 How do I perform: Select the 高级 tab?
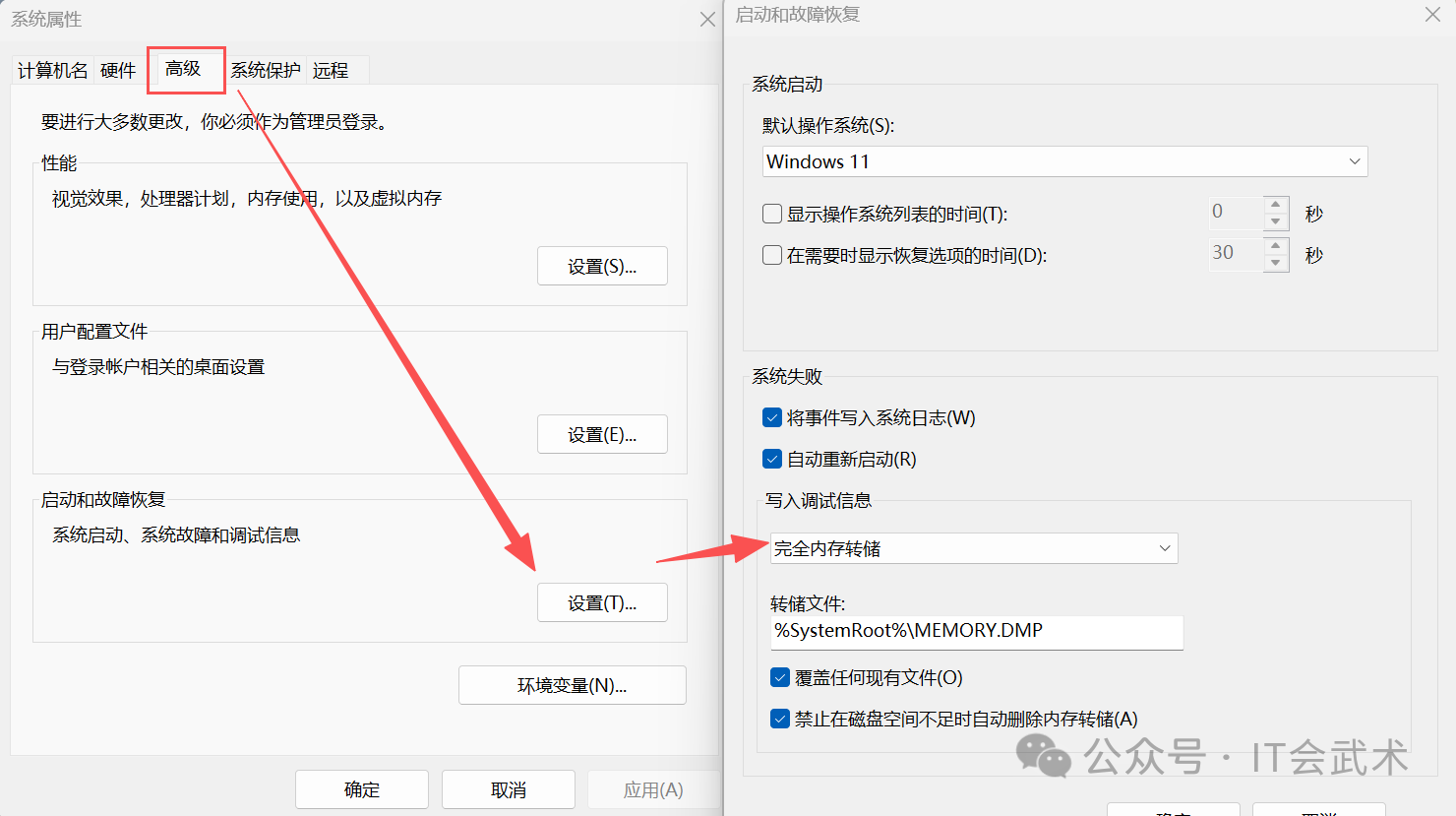click(183, 69)
